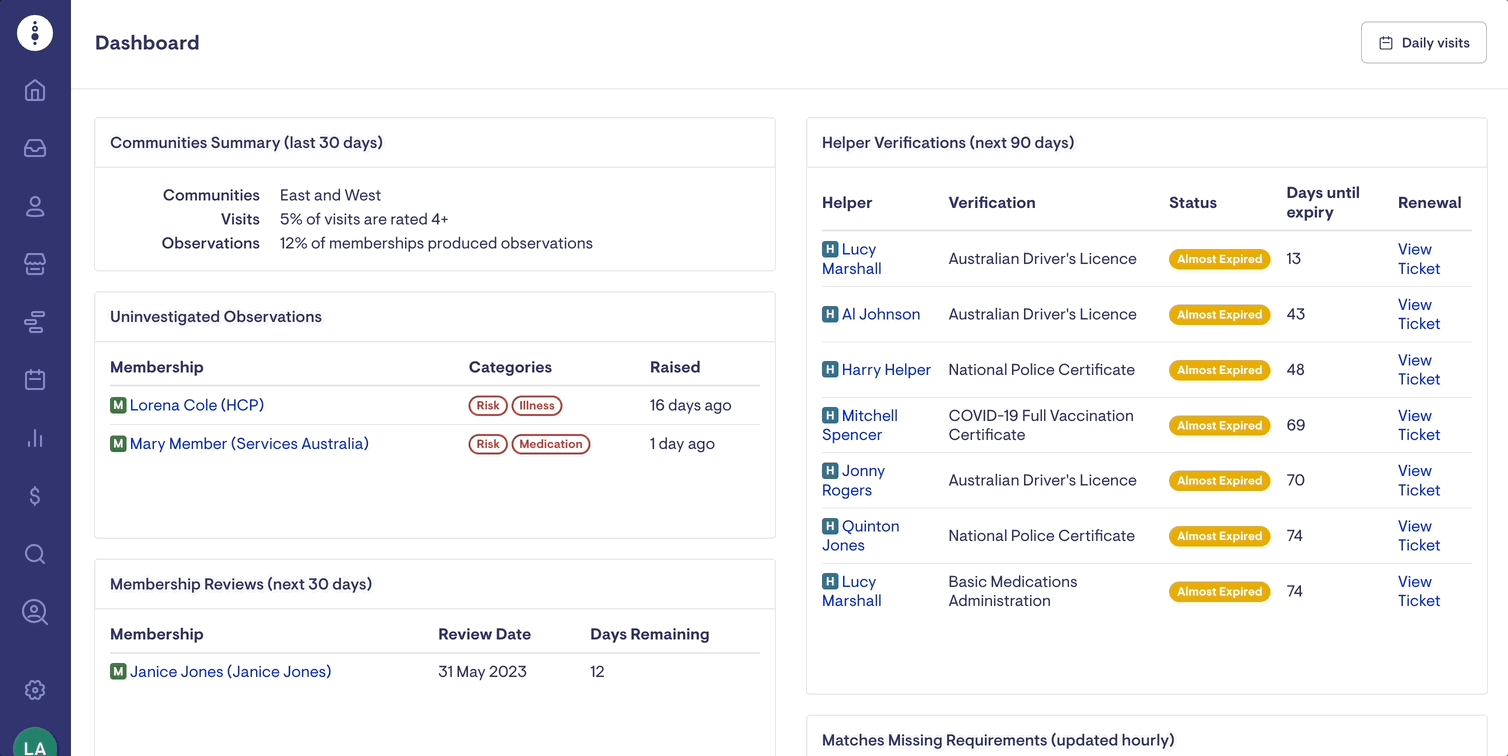Click the calendar icon in sidebar

35,380
